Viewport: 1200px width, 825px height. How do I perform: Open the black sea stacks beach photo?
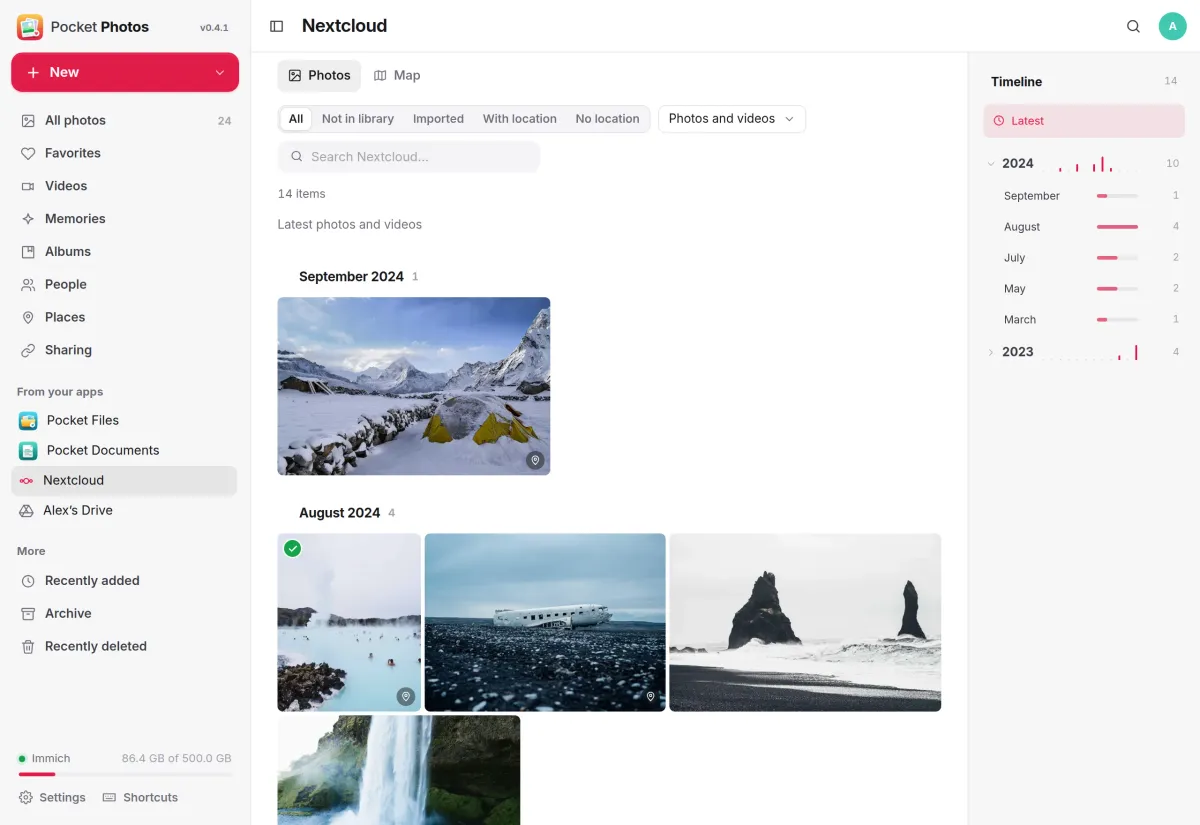805,622
